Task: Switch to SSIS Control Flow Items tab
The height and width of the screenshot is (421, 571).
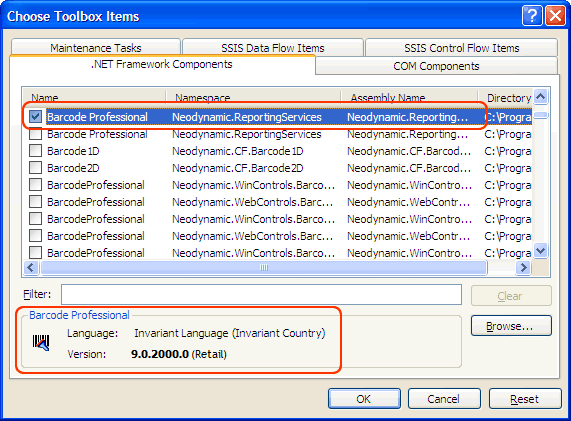Action: (x=461, y=48)
